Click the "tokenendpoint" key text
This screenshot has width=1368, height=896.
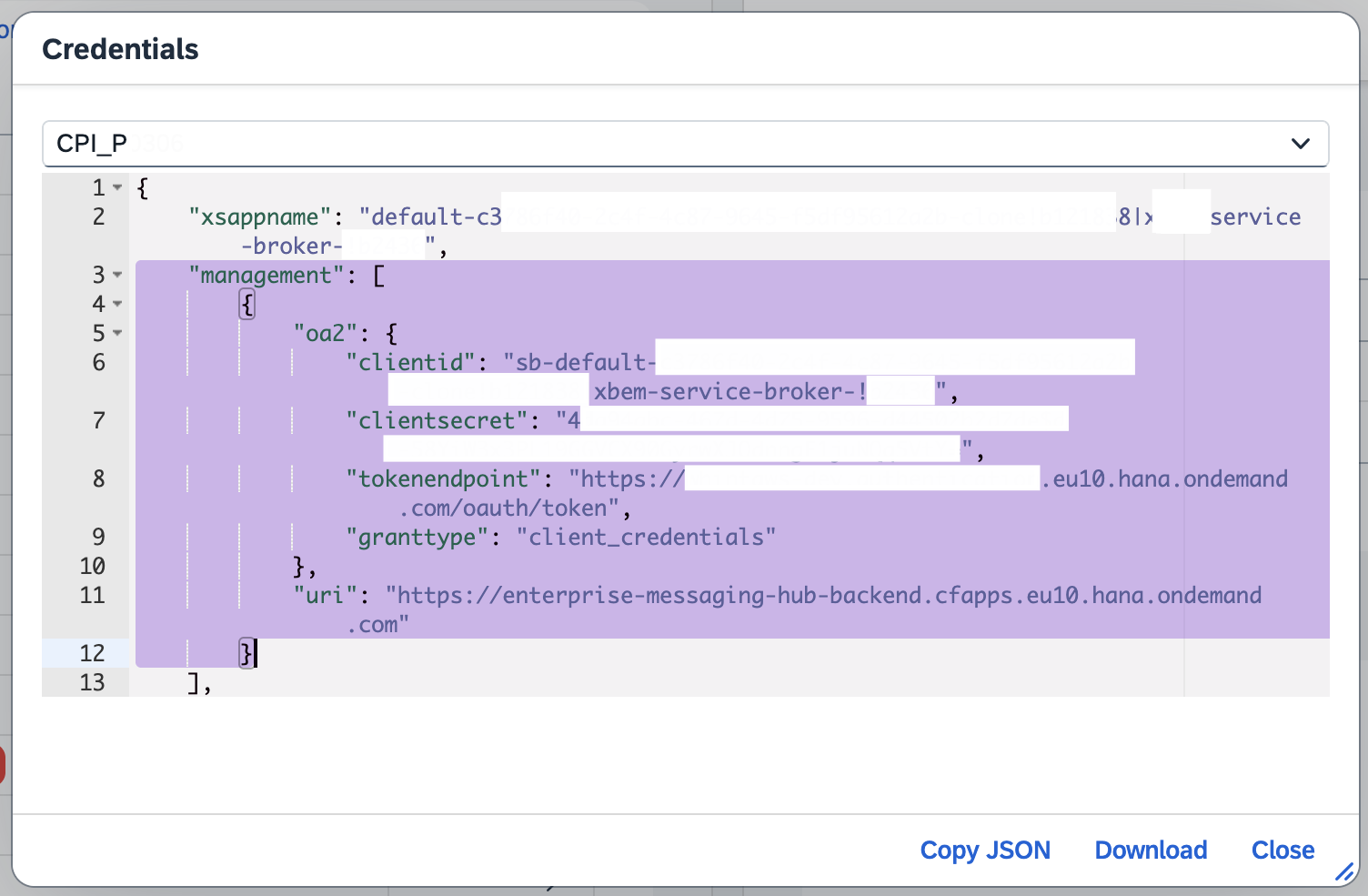click(443, 479)
